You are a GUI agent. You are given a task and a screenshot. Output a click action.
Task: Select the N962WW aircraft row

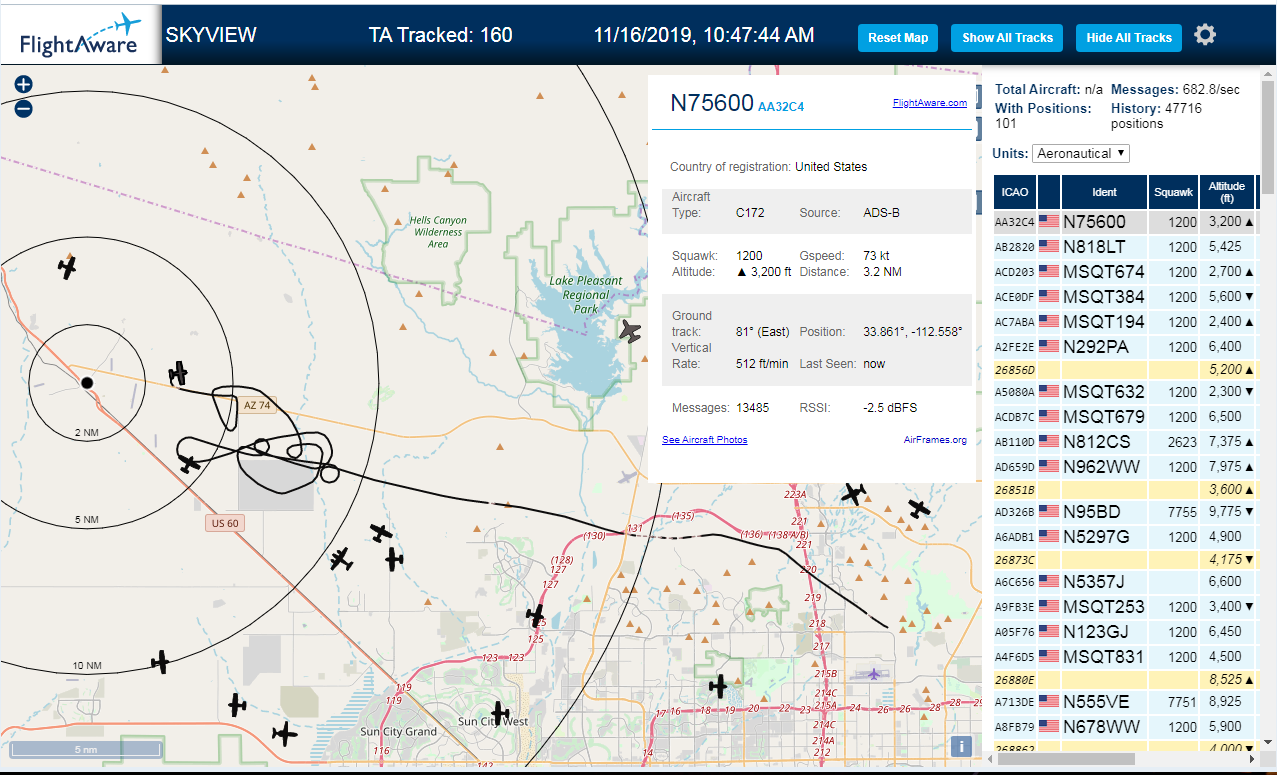1125,467
